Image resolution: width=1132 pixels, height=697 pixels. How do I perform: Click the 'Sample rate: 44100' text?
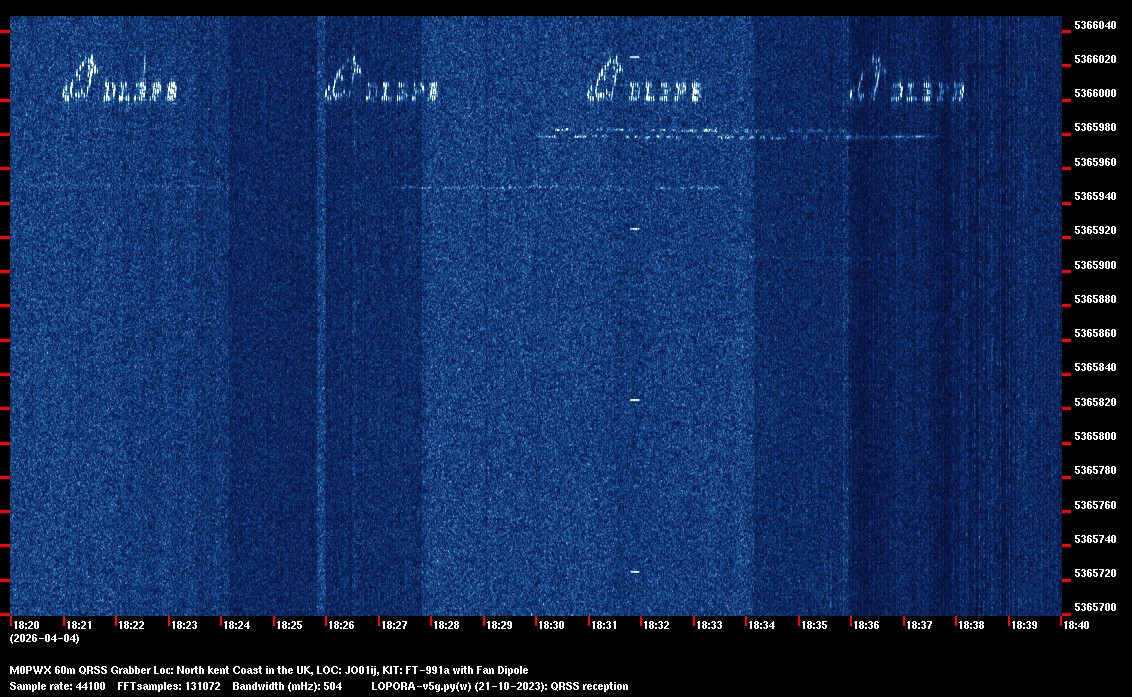point(57,686)
